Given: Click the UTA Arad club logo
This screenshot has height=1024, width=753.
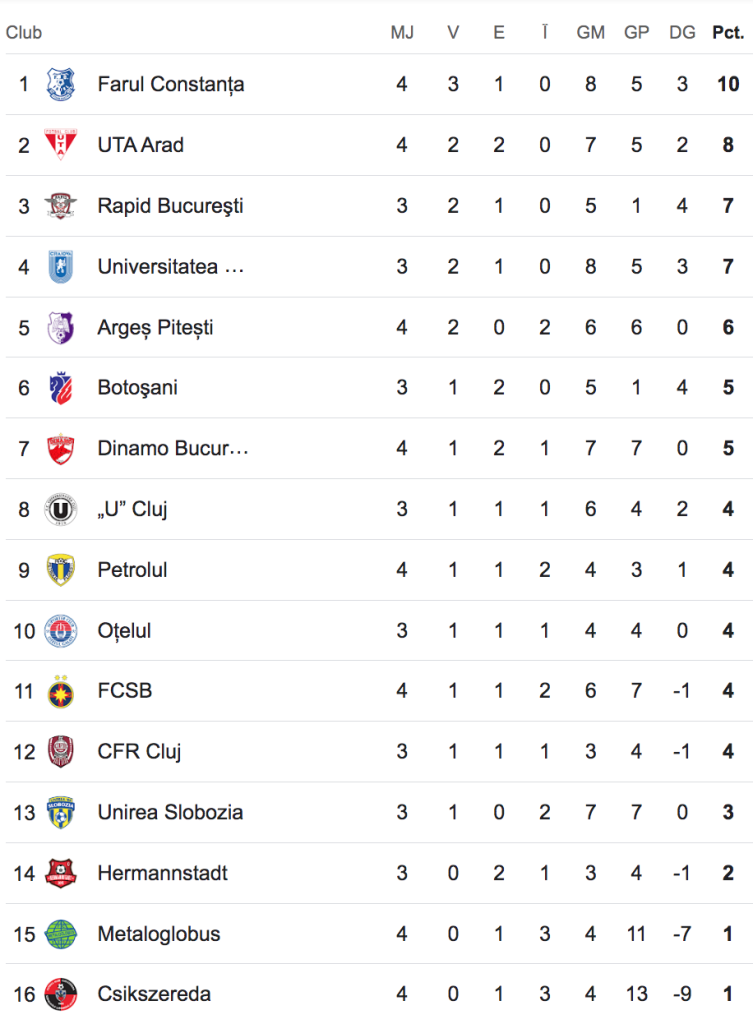Looking at the screenshot, I should (x=61, y=144).
